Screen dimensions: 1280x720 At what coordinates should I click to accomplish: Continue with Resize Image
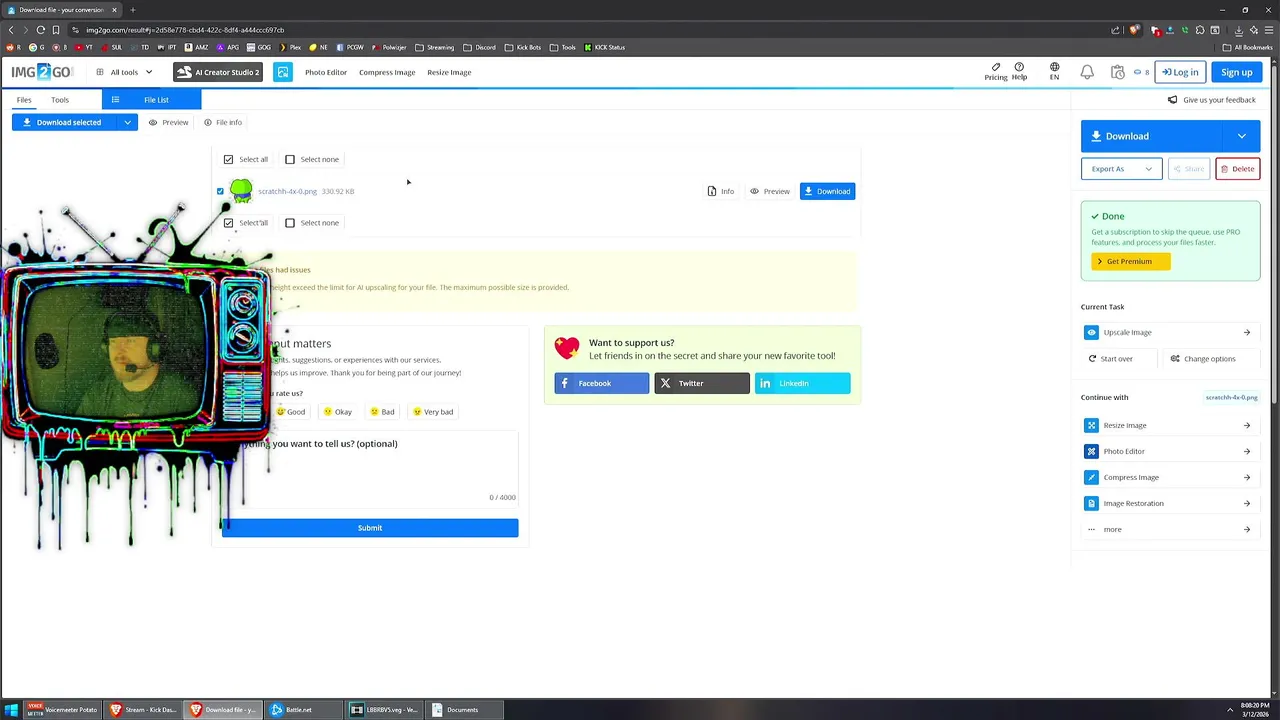pyautogui.click(x=1169, y=425)
